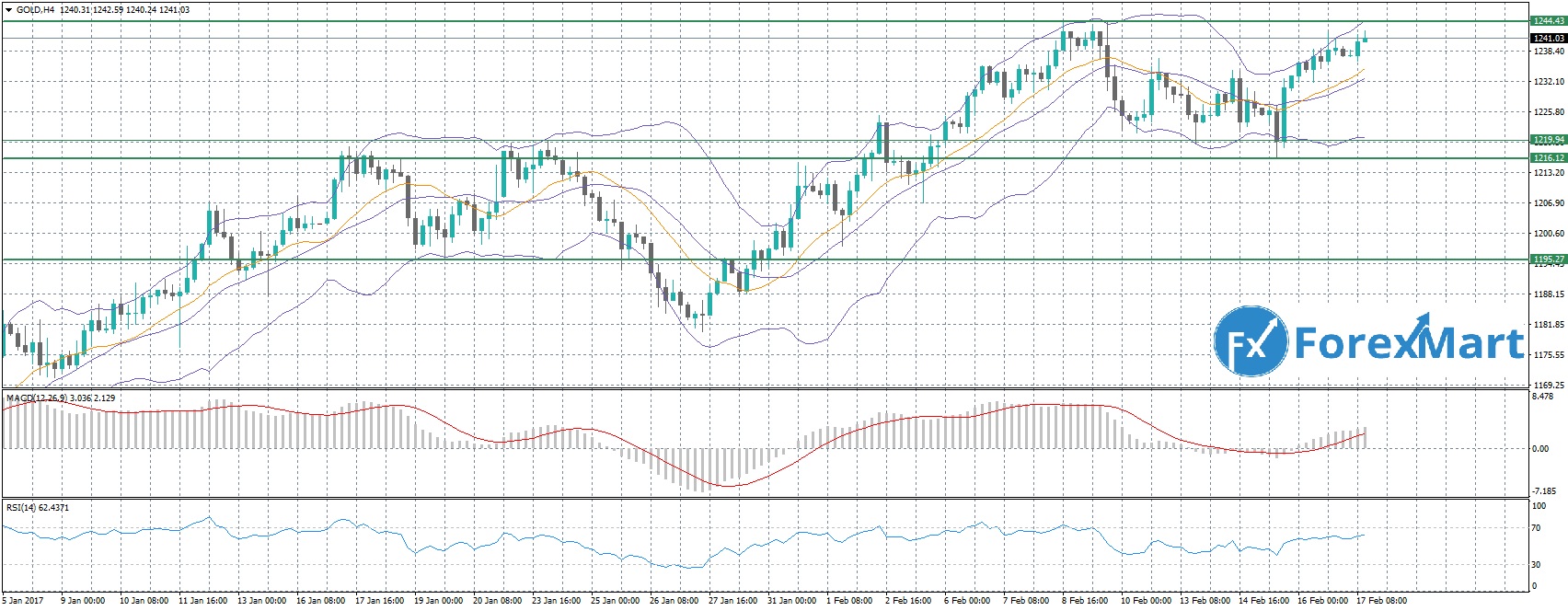Click the 1181.85 value on price scale
This screenshot has height=611, width=1568.
click(1546, 325)
